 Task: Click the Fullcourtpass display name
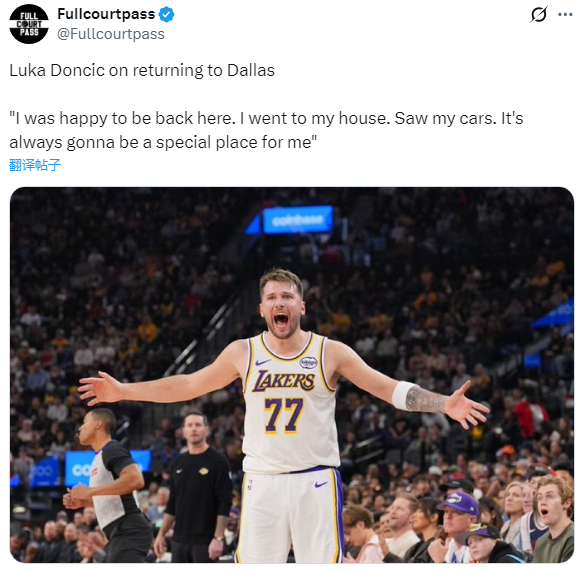(106, 14)
